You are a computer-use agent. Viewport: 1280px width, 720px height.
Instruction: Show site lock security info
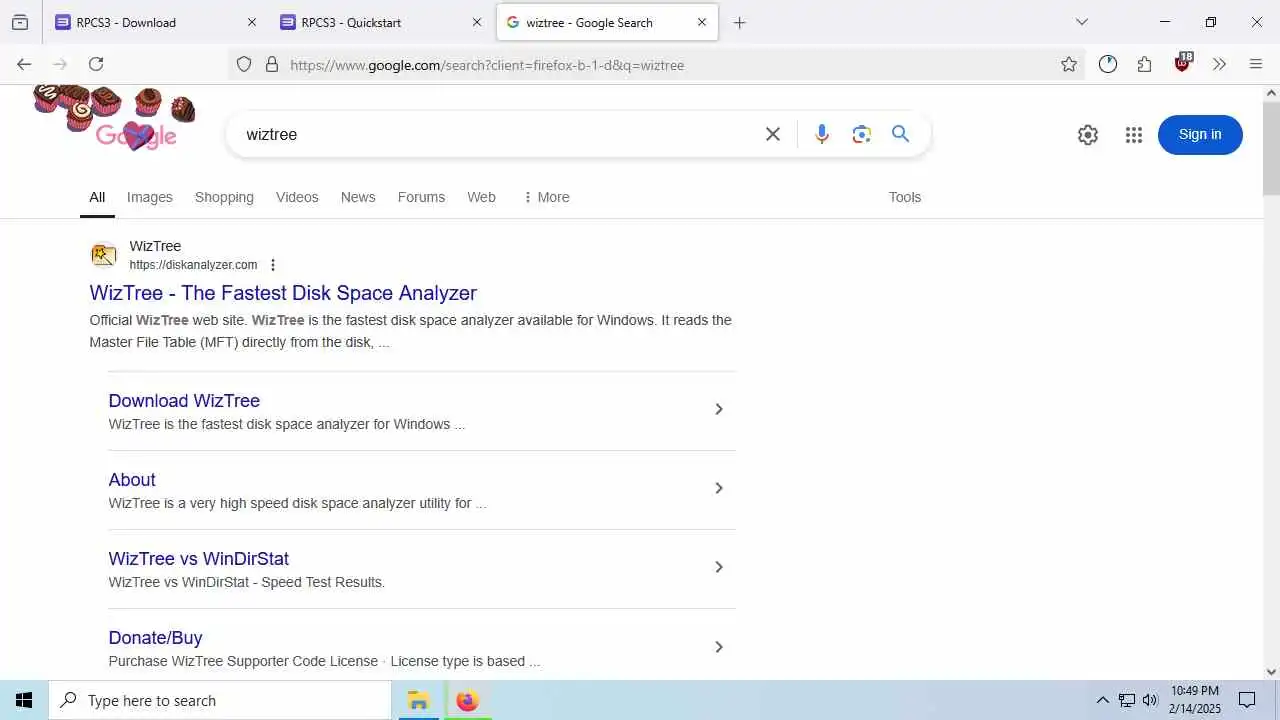271,64
